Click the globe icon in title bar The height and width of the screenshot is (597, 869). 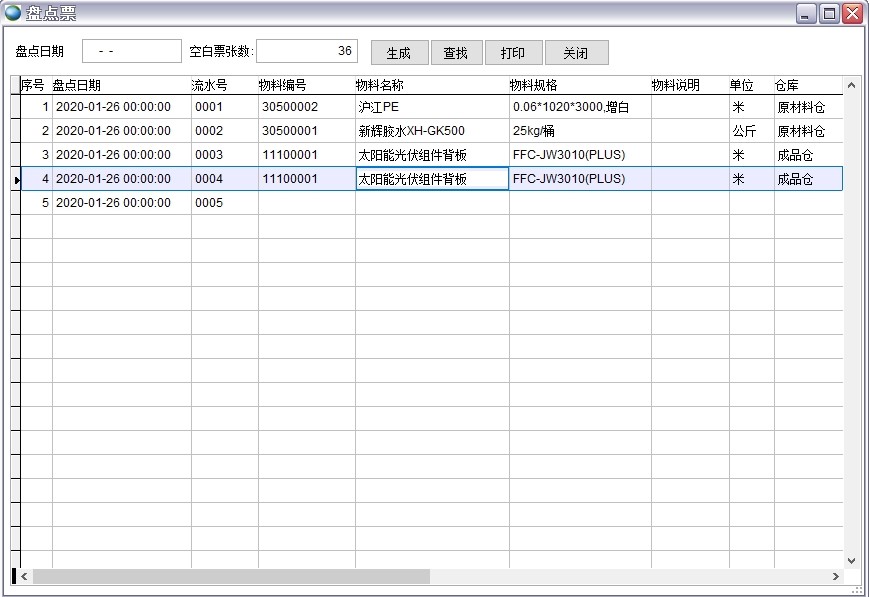click(x=13, y=13)
